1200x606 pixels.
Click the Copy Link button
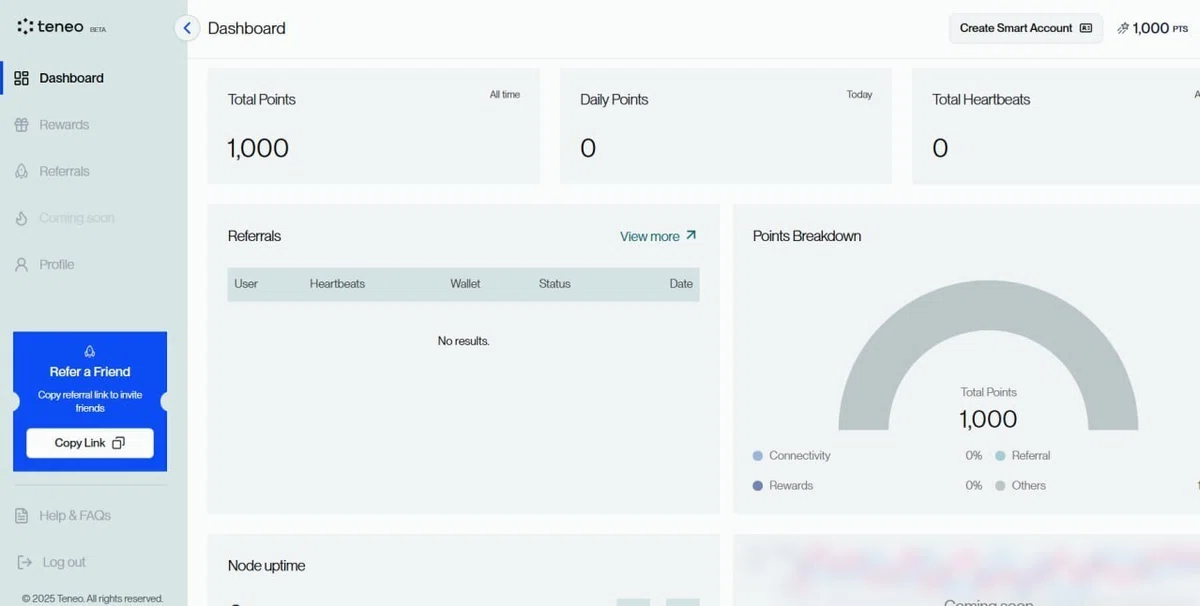pos(90,443)
